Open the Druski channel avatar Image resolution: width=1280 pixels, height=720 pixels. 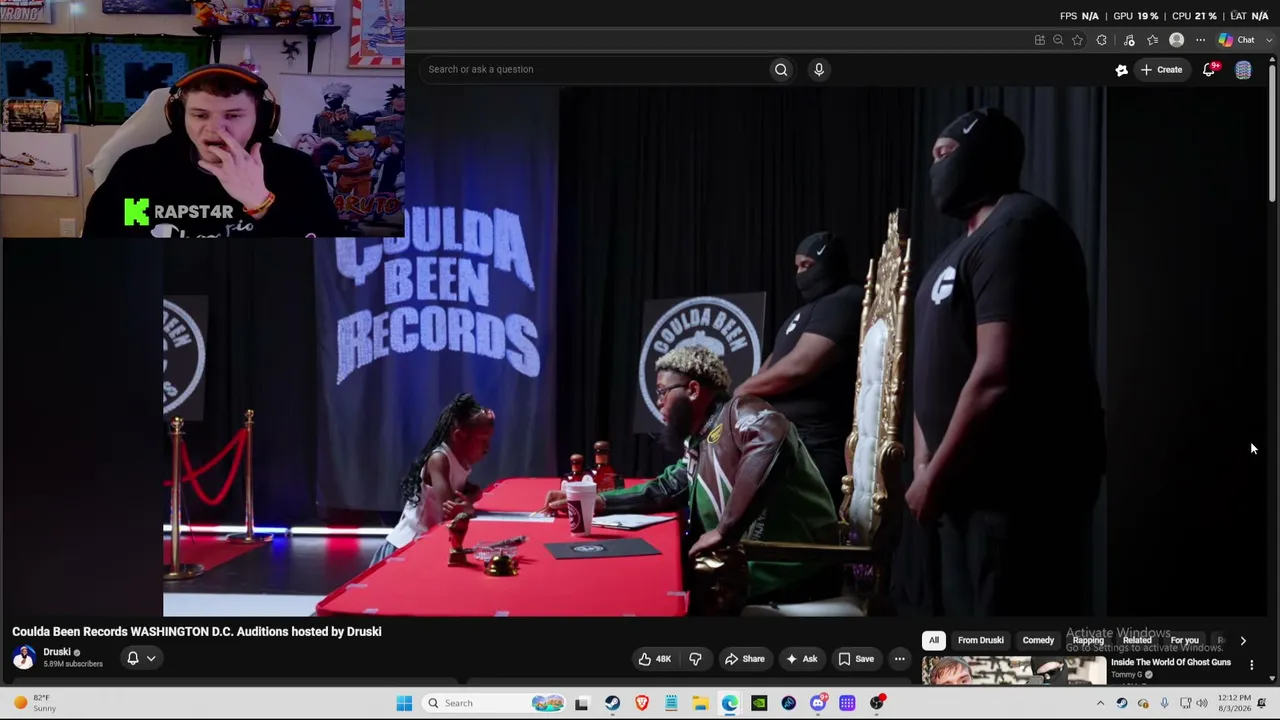24,657
